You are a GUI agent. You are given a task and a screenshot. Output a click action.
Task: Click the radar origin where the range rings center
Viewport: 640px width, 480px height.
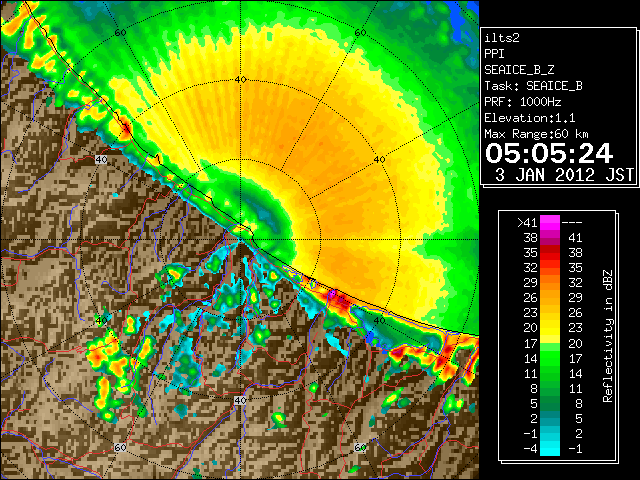241,240
